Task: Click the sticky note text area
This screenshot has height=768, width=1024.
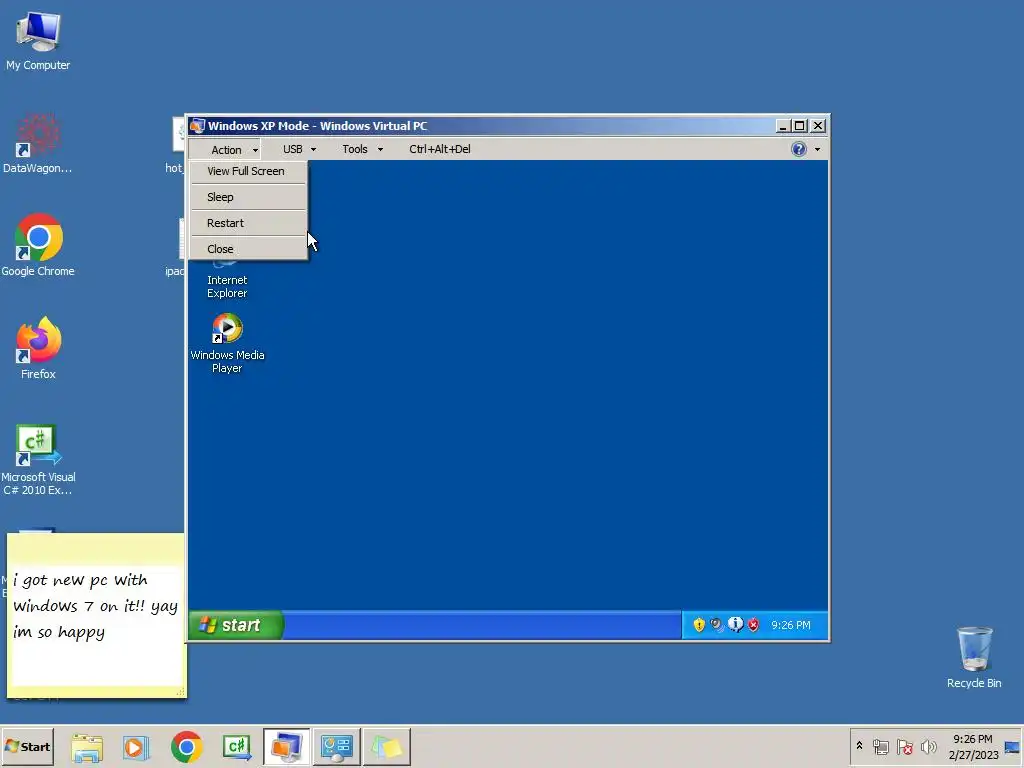Action: (x=97, y=625)
